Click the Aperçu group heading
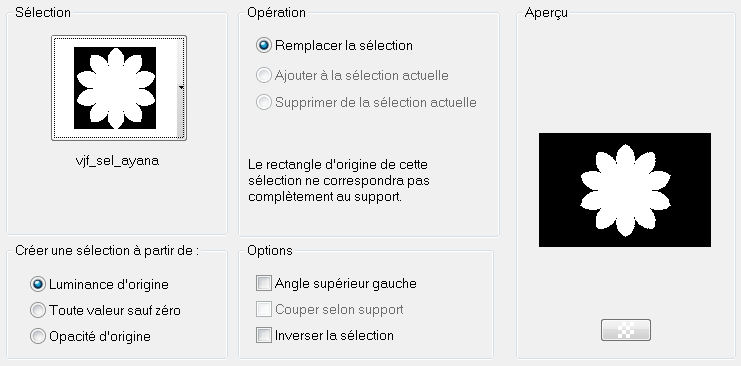The height and width of the screenshot is (366, 741). tap(546, 13)
